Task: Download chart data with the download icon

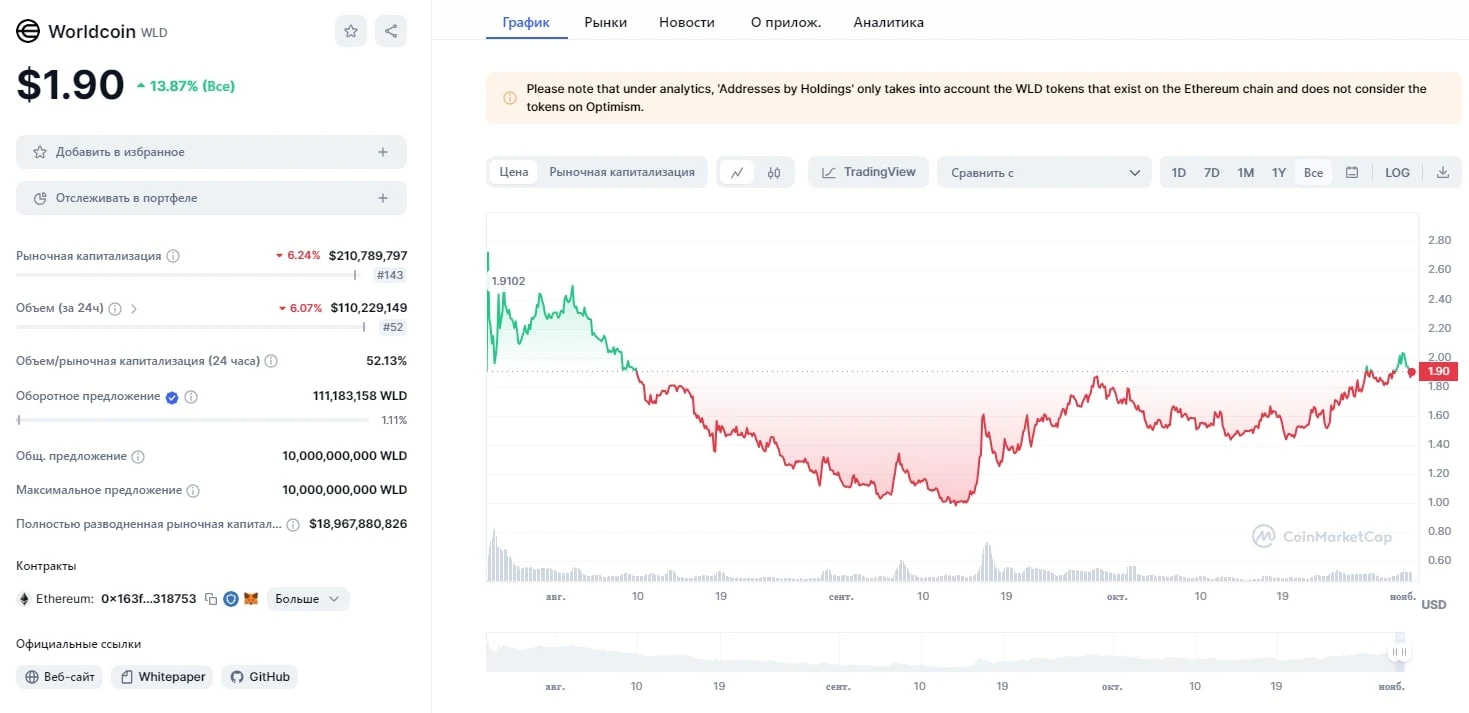Action: (1443, 172)
